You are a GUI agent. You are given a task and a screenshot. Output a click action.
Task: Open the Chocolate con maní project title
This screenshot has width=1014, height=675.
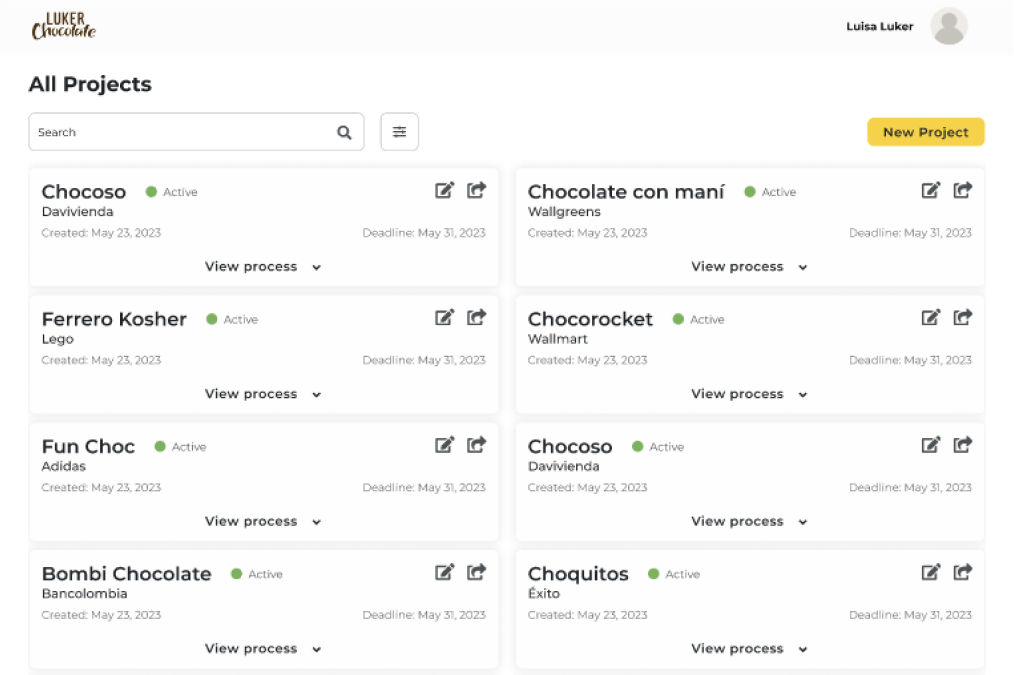click(626, 191)
